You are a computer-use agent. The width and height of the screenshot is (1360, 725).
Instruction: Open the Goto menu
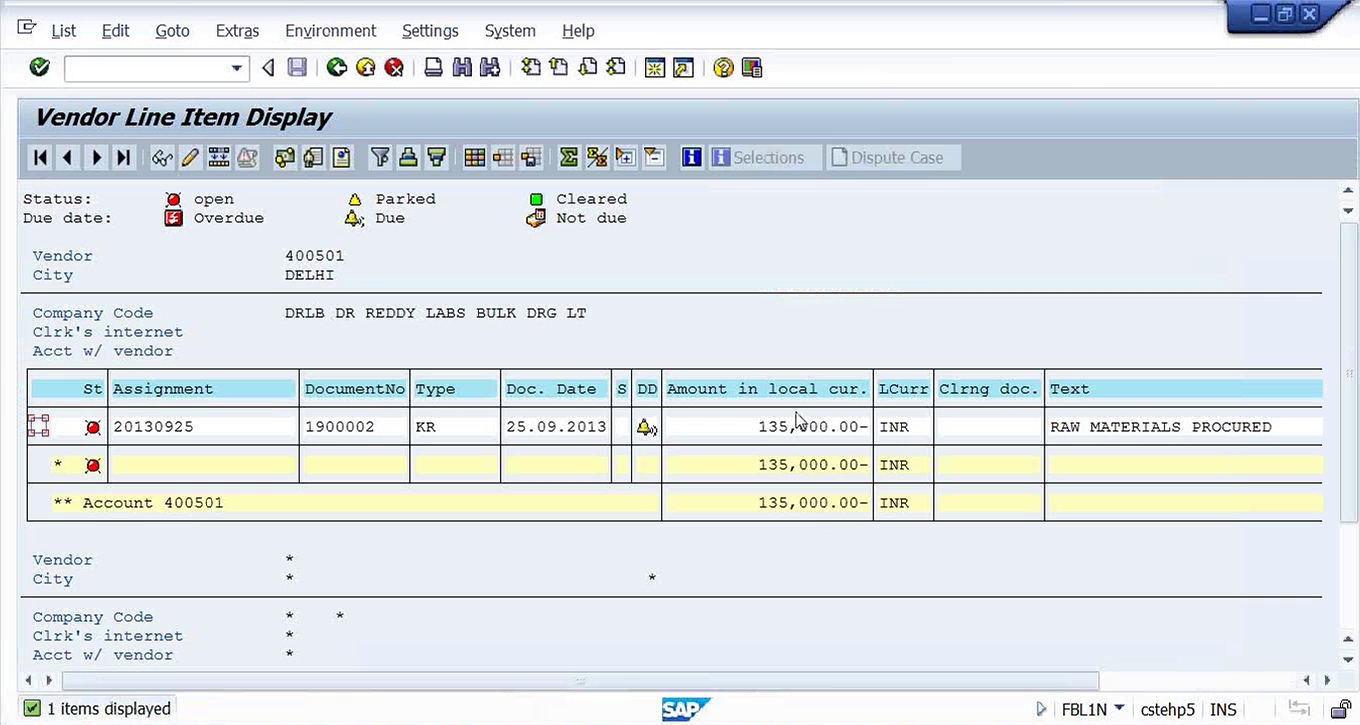click(172, 31)
